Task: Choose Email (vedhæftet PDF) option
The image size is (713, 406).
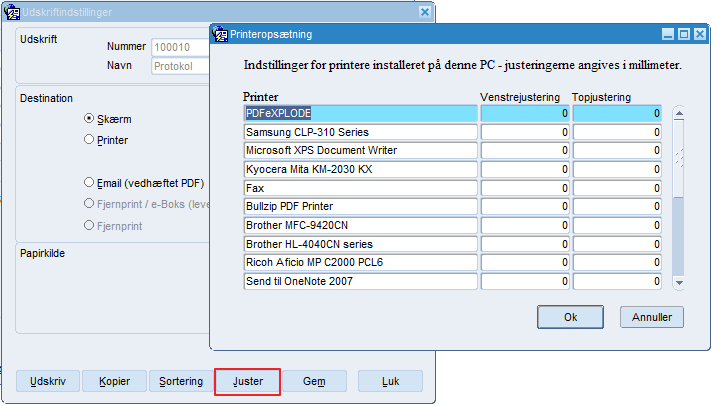Action: [x=89, y=182]
